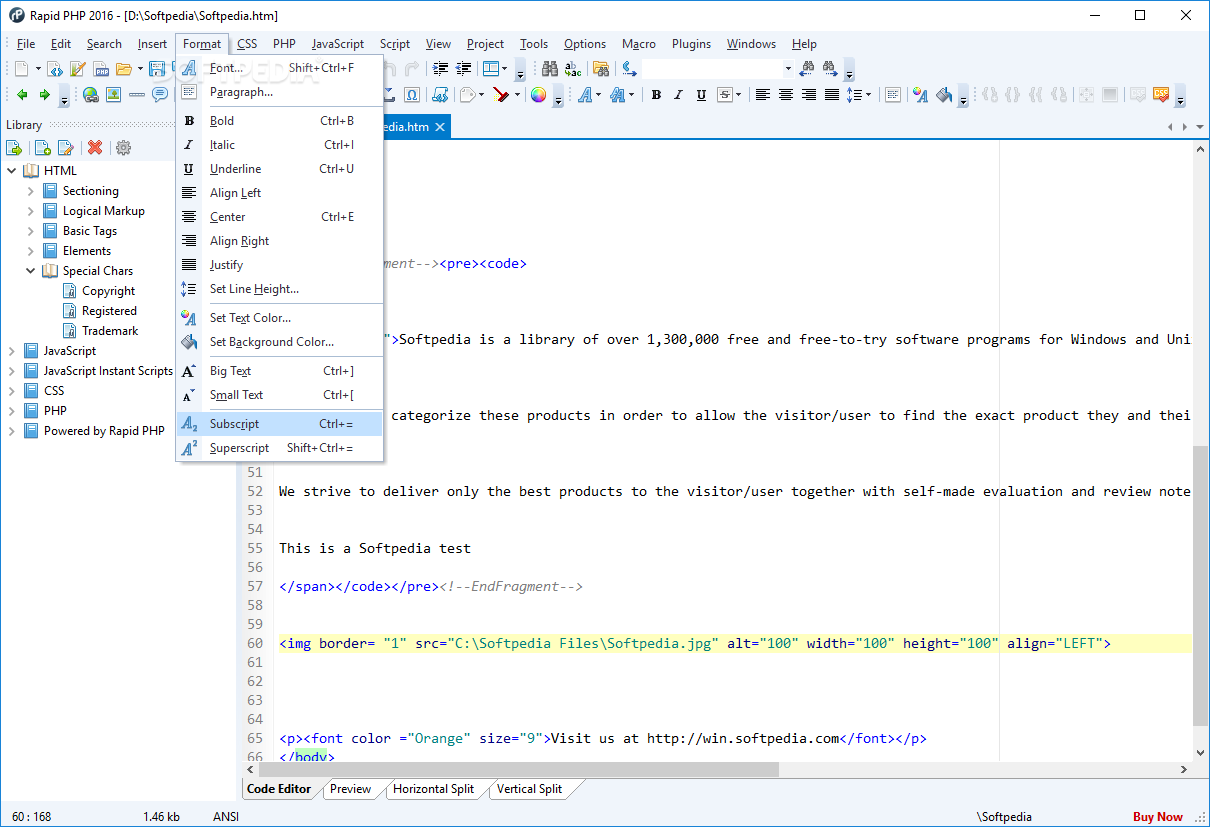1210x827 pixels.
Task: Click inside the quick search input field
Action: (711, 69)
